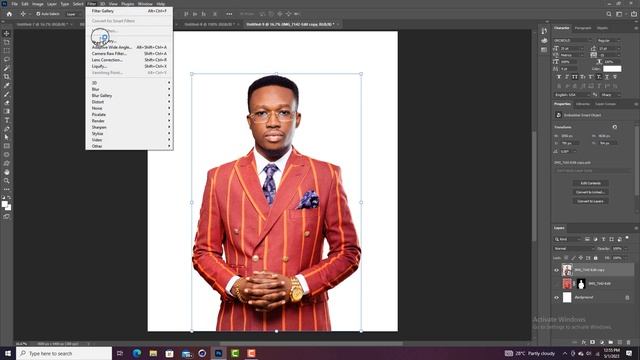Image resolution: width=640 pixels, height=360 pixels.
Task: Select the Lasso tool
Action: (x=7, y=59)
